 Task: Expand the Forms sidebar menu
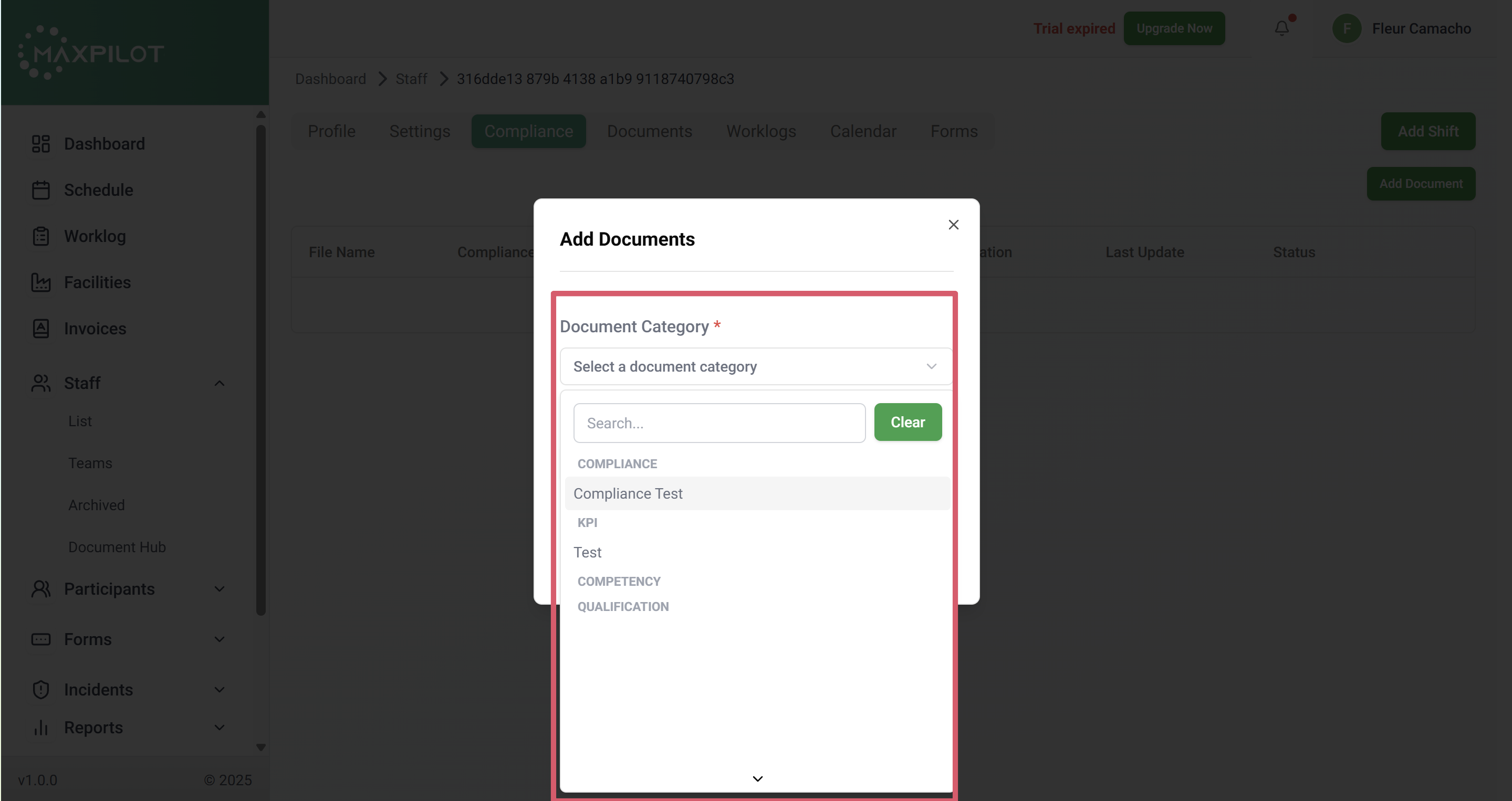pos(220,640)
